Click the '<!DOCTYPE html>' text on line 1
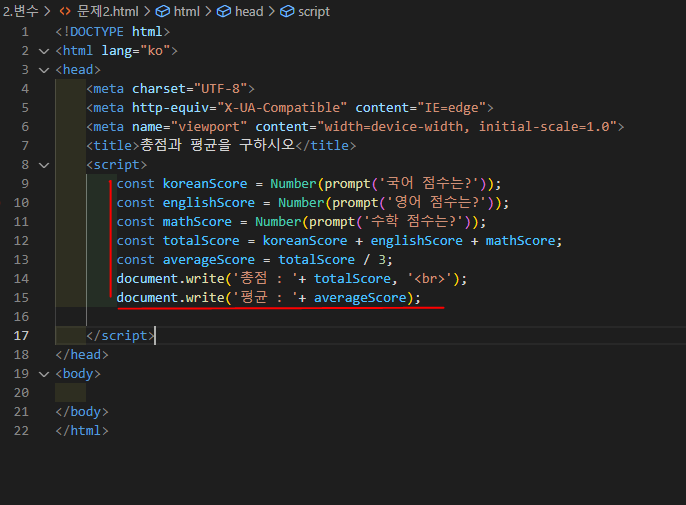This screenshot has height=505, width=686. [x=113, y=32]
